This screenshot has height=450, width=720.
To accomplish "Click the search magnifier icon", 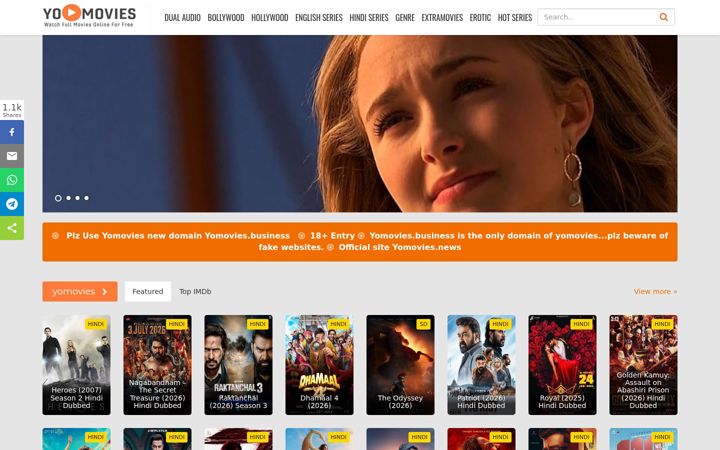I will (x=664, y=17).
